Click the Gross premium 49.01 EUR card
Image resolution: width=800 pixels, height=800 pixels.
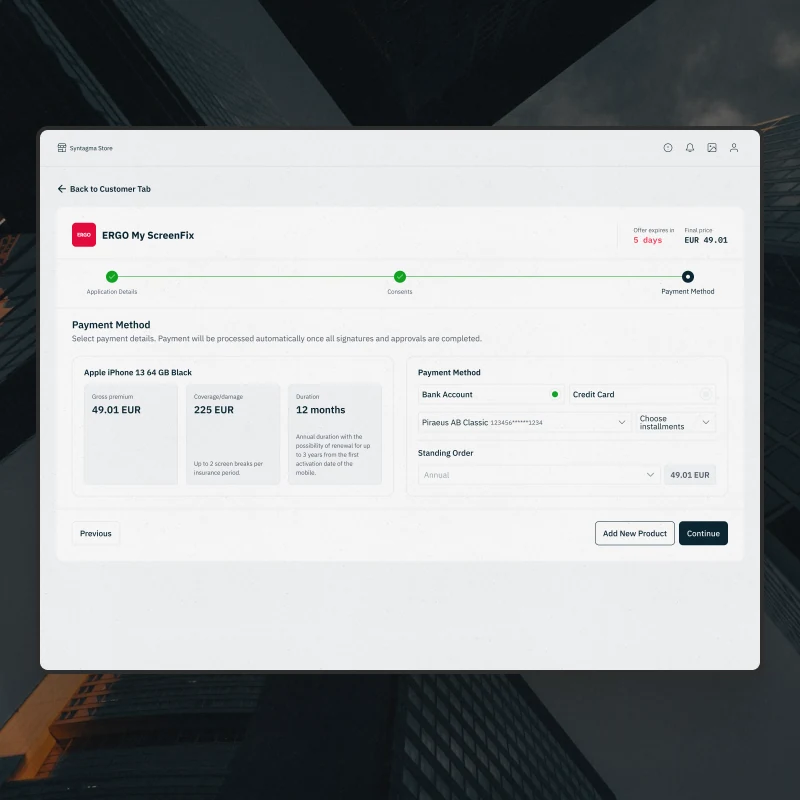coord(131,434)
